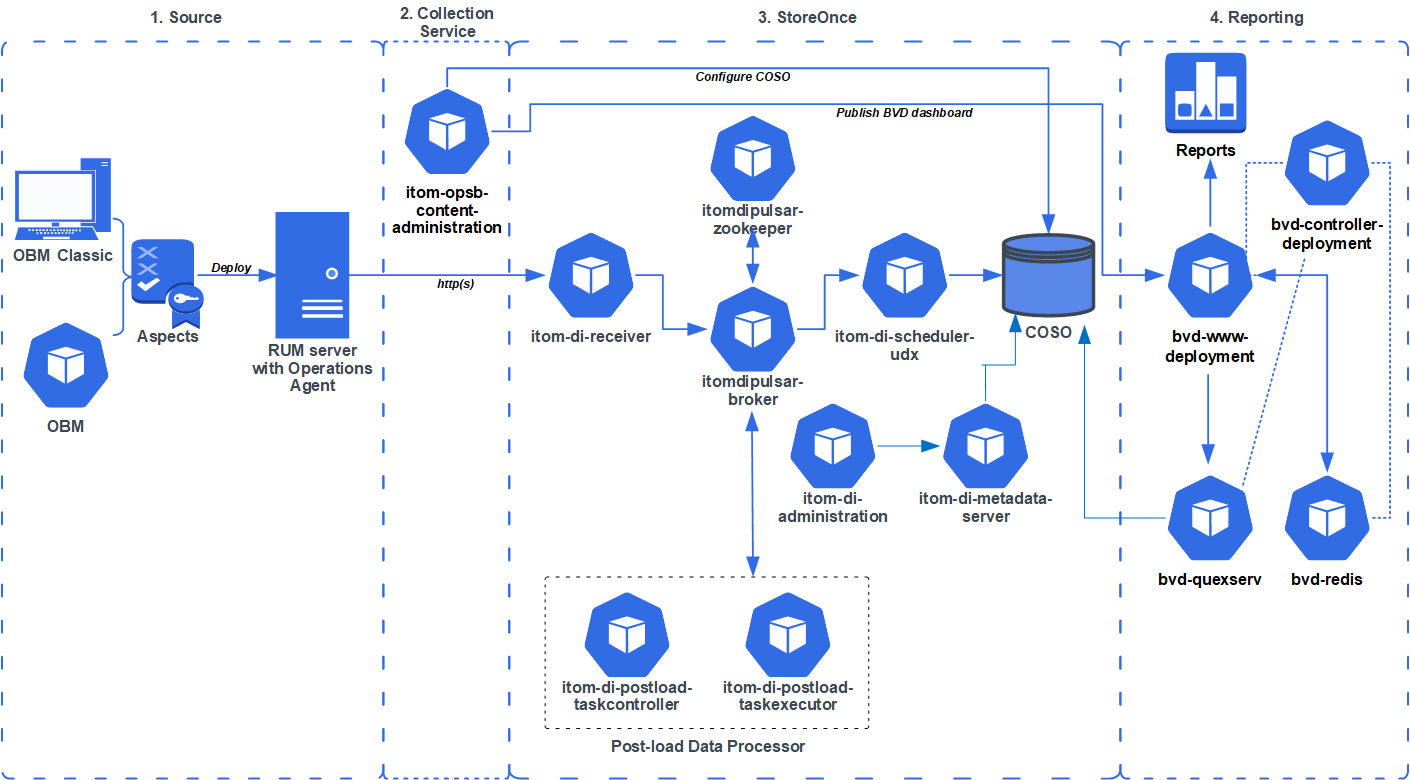Click the 'OBM Classic' text label
Screen dimensions: 1410x780
click(x=63, y=255)
